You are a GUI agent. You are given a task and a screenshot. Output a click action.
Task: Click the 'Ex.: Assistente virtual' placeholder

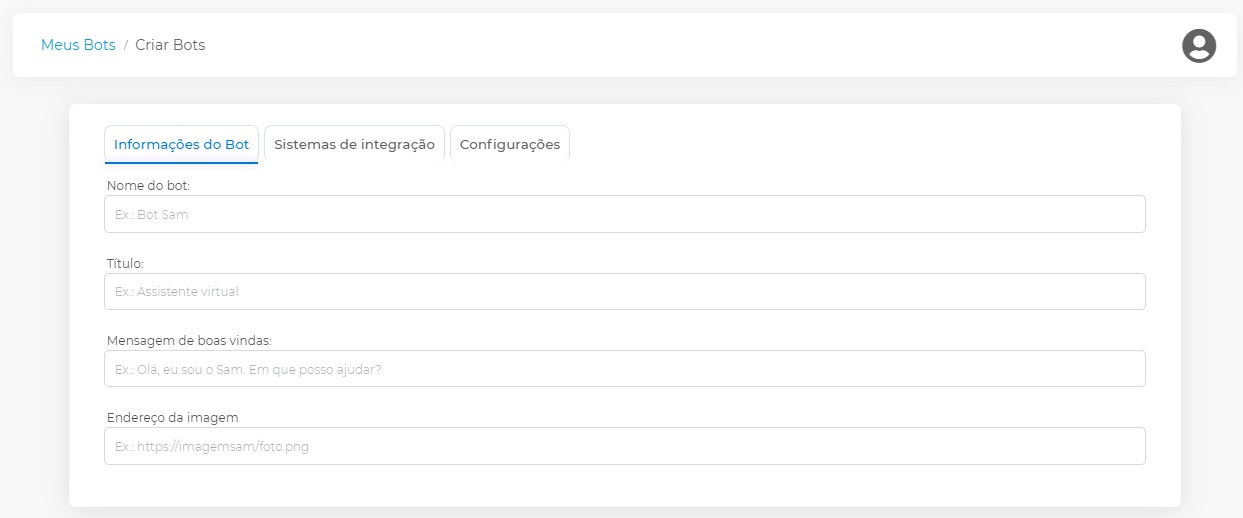point(176,292)
